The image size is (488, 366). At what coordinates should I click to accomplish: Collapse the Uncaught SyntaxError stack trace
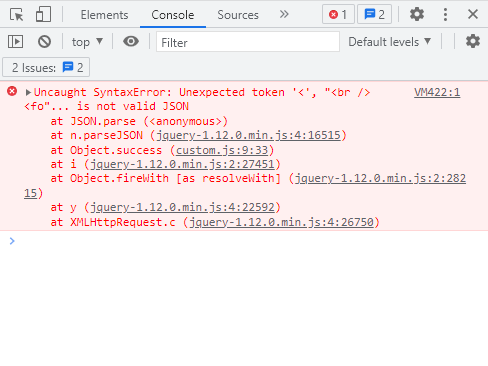tap(28, 92)
